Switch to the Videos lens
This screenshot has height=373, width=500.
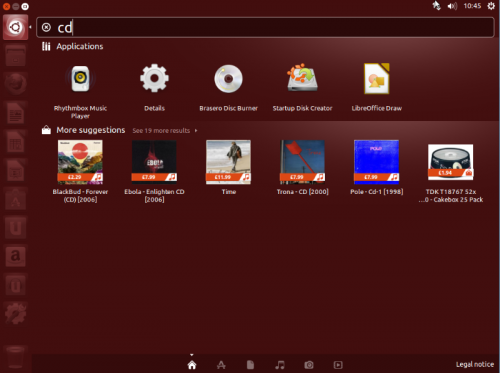338,365
